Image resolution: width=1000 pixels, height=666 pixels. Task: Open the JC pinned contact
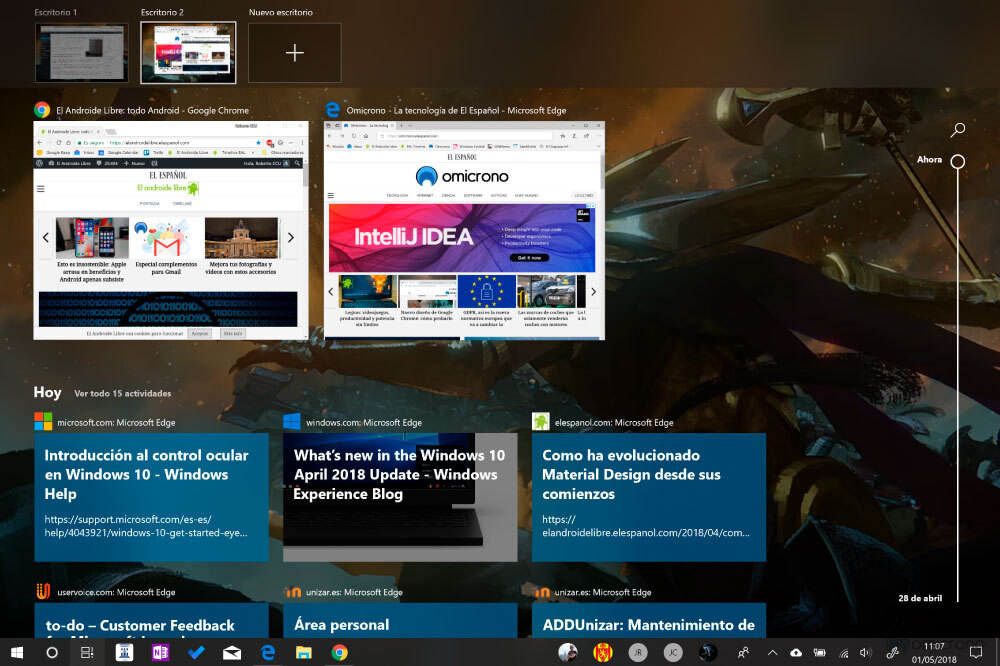673,652
